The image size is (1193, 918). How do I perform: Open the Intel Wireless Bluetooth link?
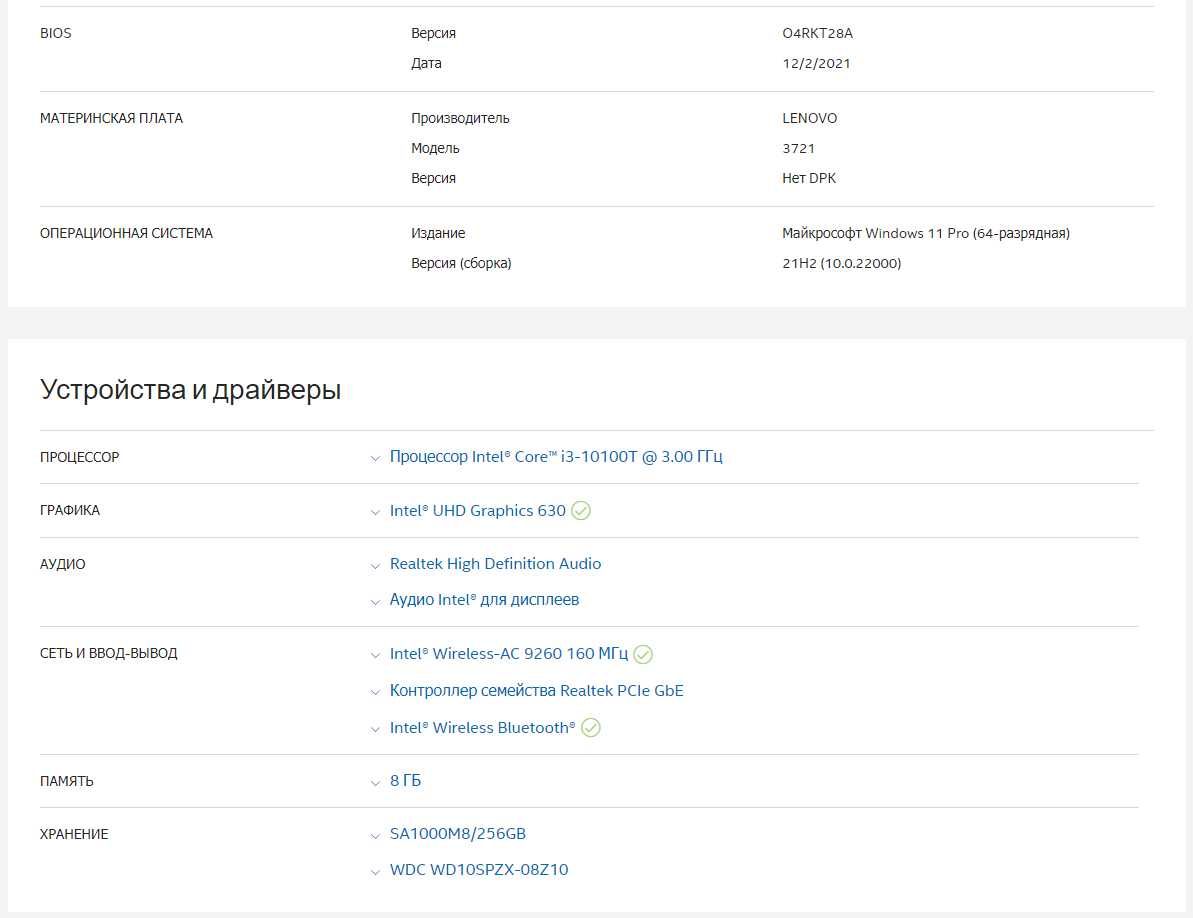tap(482, 728)
